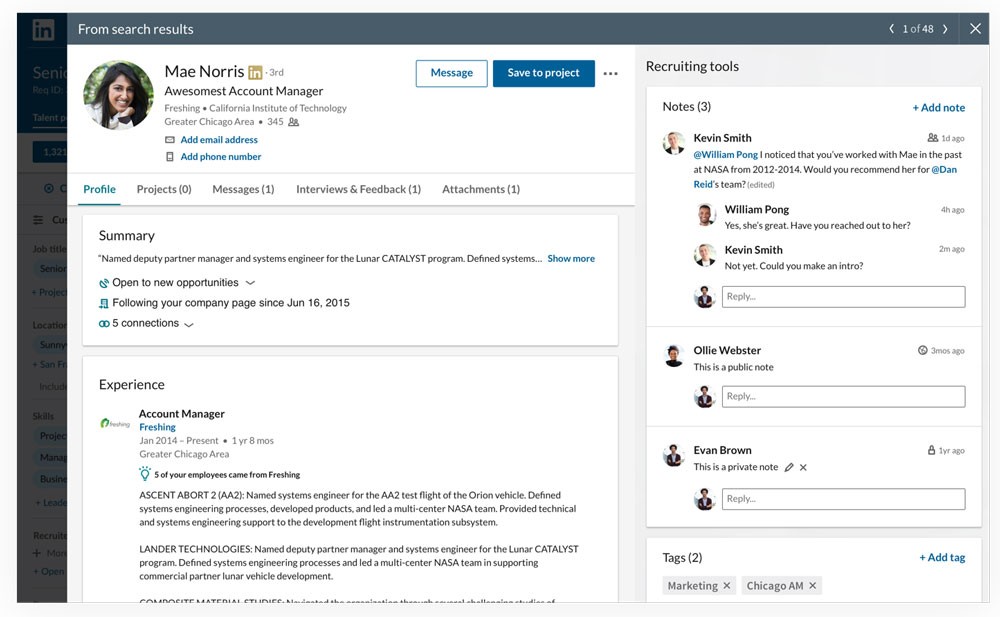
Task: Click the edit pencil on Evan Brown's note
Action: tap(789, 467)
